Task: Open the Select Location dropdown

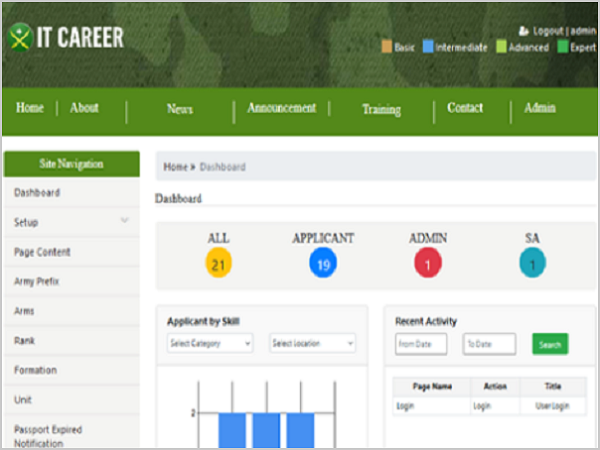Action: [313, 343]
